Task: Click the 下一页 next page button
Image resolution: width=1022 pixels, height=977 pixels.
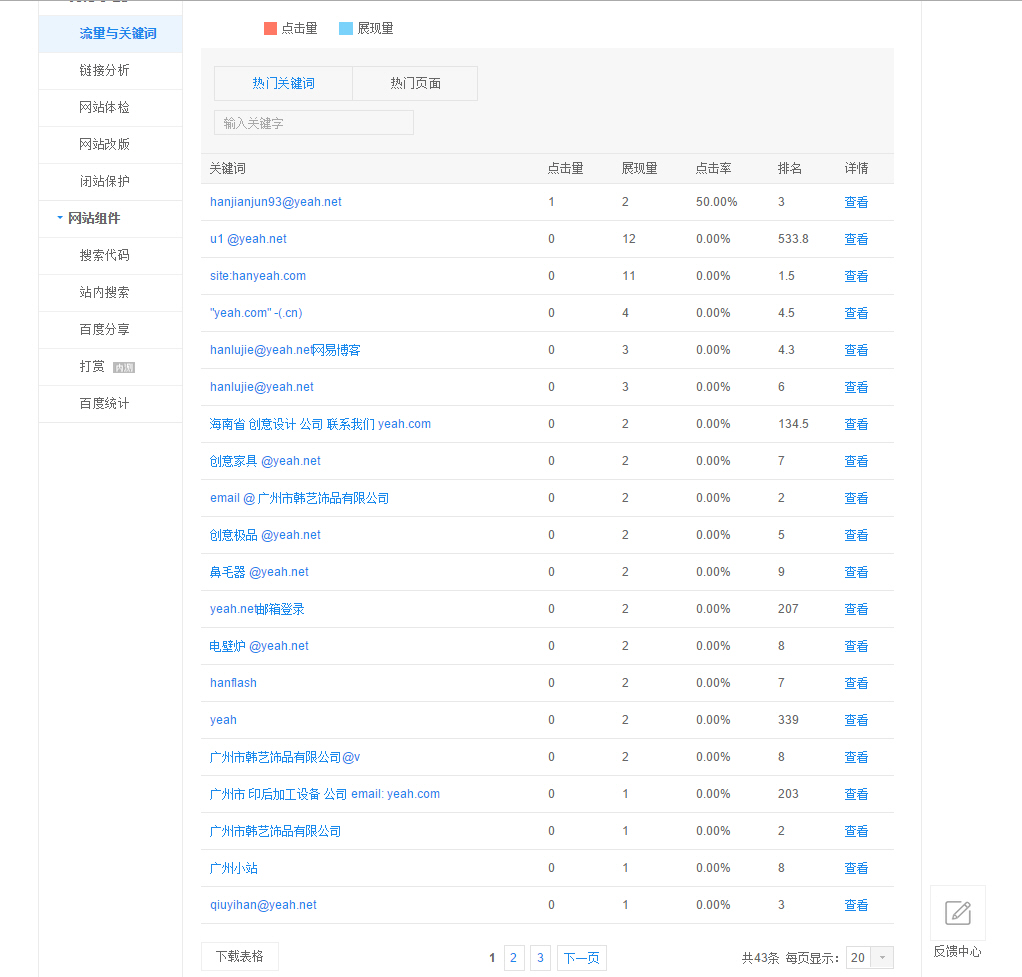Action: coord(581,957)
